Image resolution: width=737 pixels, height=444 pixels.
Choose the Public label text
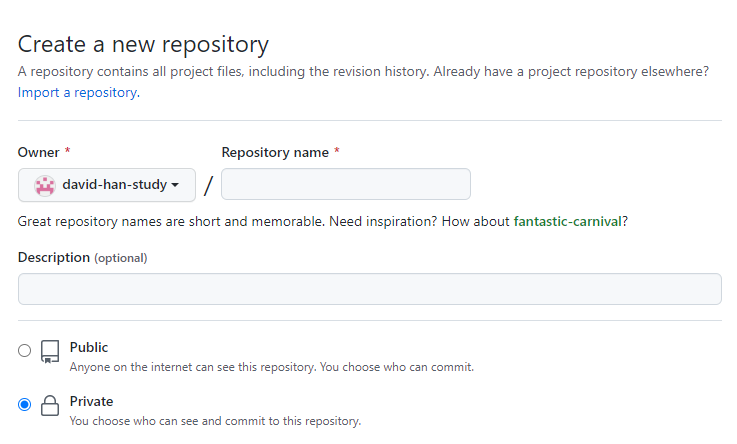pyautogui.click(x=89, y=347)
